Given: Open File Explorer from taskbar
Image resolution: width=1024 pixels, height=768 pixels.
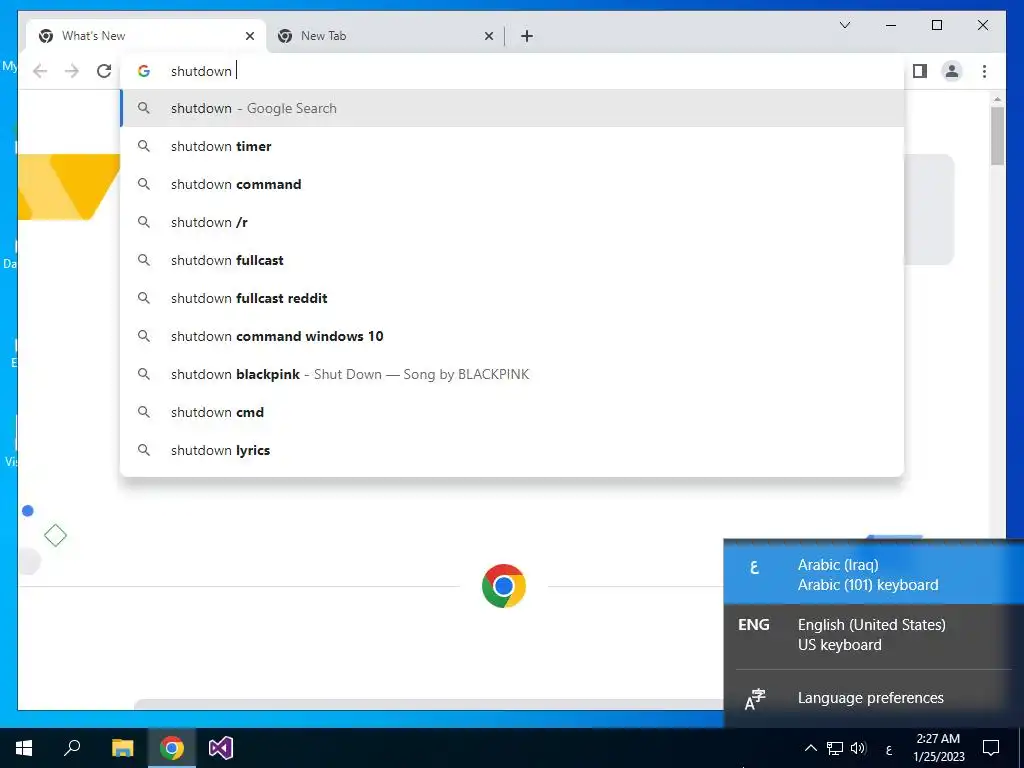Looking at the screenshot, I should 122,748.
